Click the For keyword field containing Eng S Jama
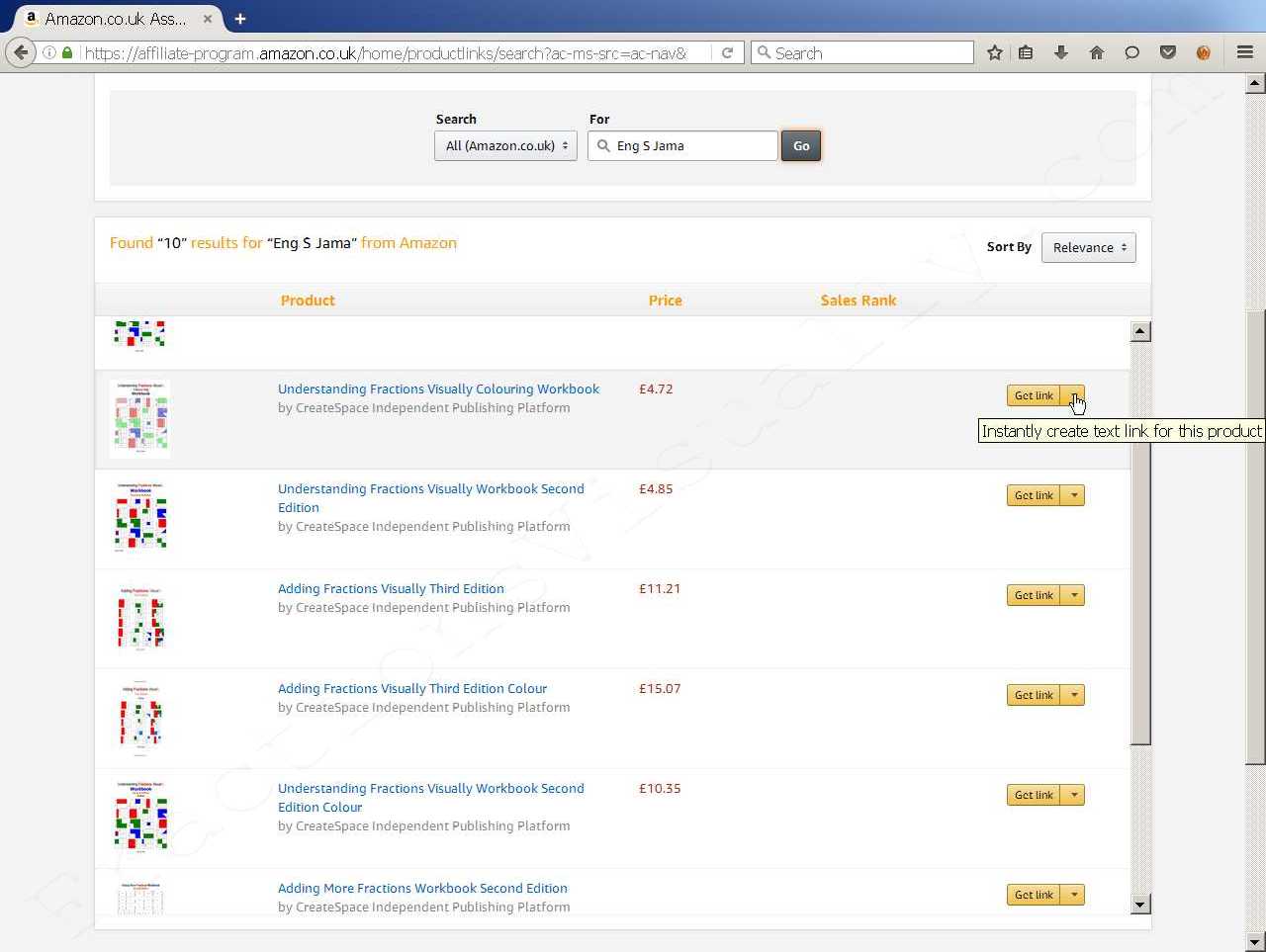 click(682, 145)
